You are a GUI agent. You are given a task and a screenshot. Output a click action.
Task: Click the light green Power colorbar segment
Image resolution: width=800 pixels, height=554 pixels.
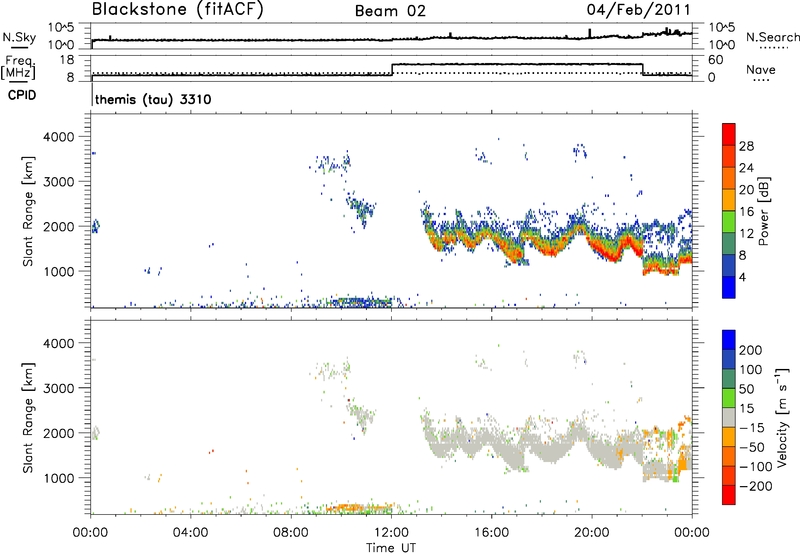click(729, 222)
